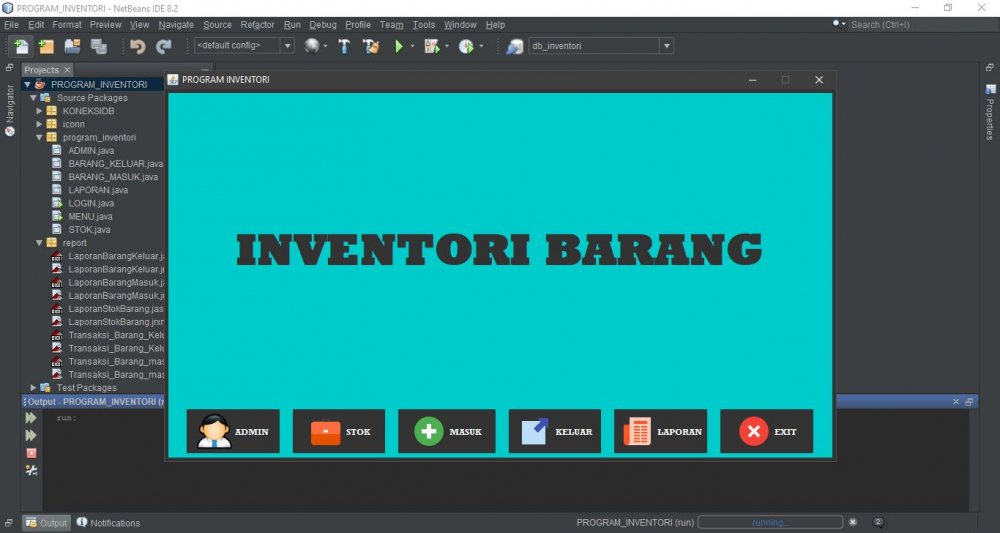Click Clean and Build broom icon

(x=371, y=46)
